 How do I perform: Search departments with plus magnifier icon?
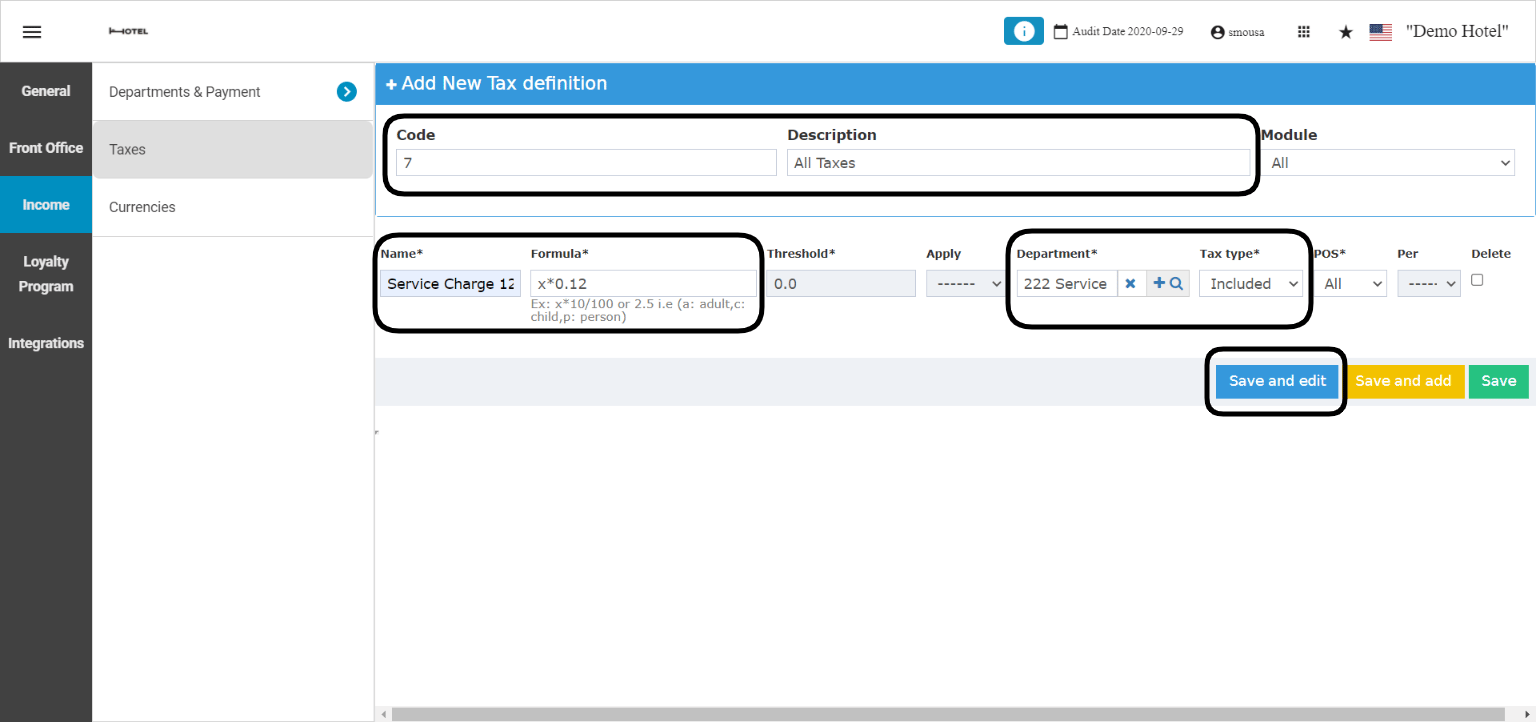point(1168,284)
